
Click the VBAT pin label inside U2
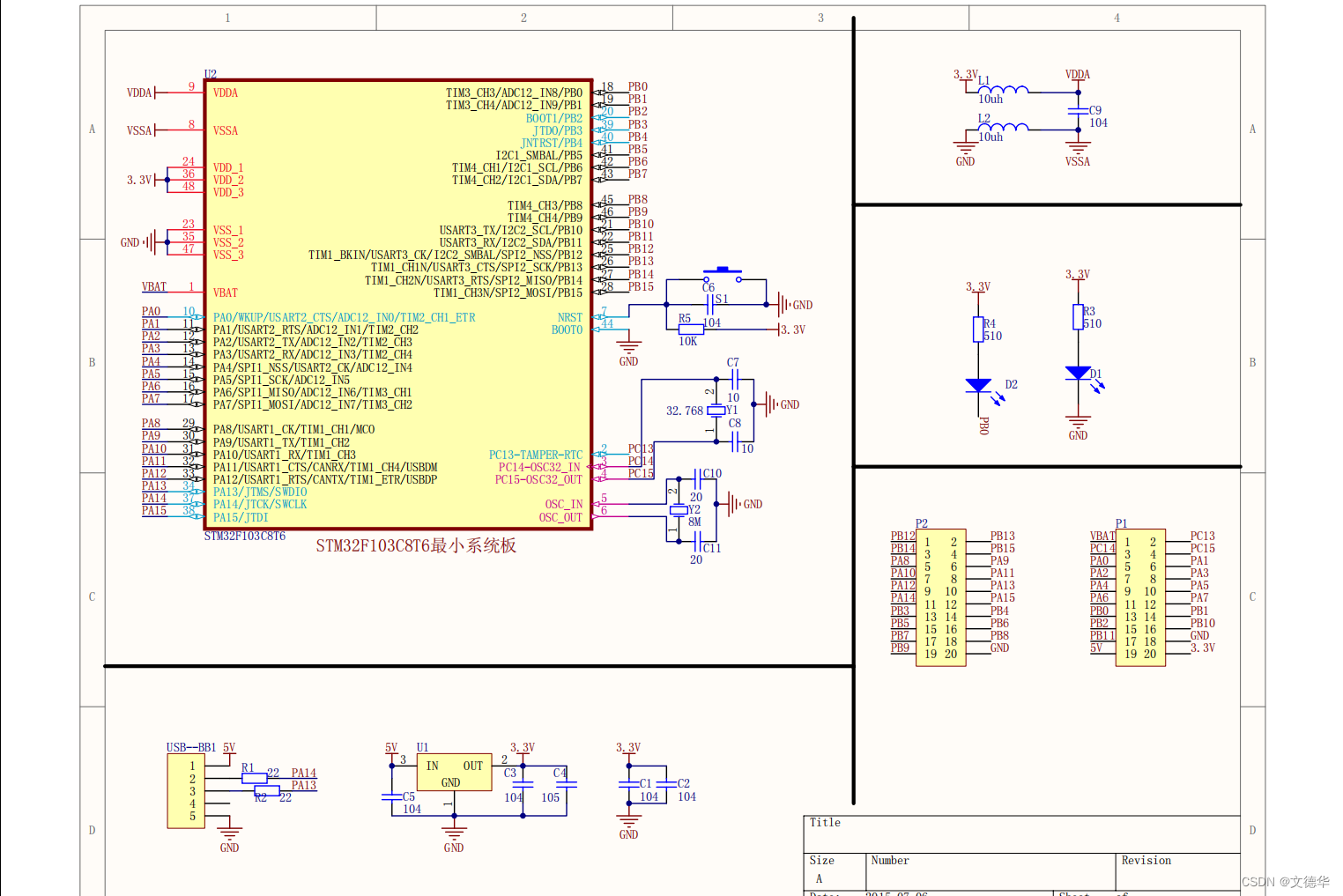click(226, 292)
